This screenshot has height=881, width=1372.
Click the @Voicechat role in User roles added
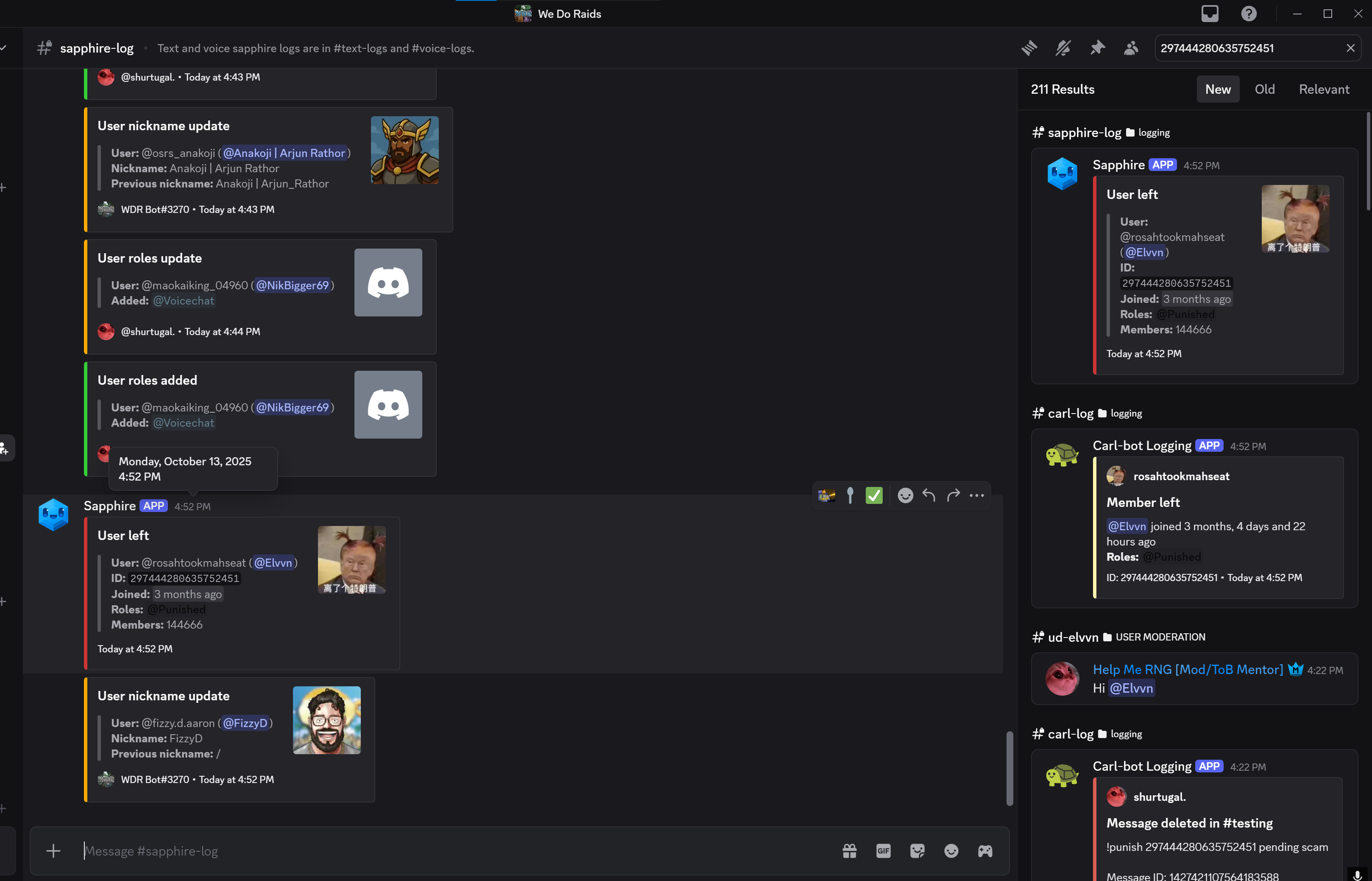point(184,423)
